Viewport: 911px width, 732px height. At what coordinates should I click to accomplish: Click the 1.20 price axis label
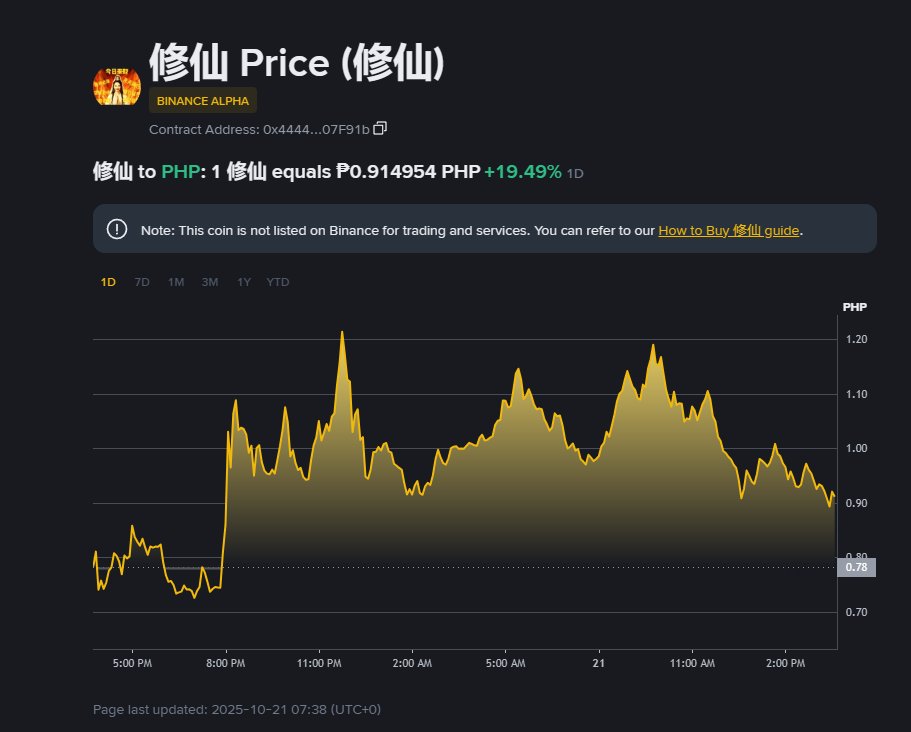(856, 339)
